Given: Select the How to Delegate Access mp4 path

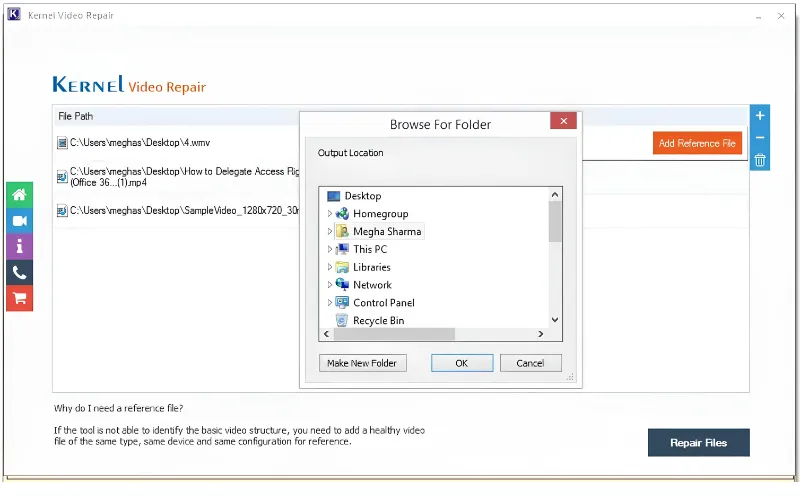Looking at the screenshot, I should (185, 177).
